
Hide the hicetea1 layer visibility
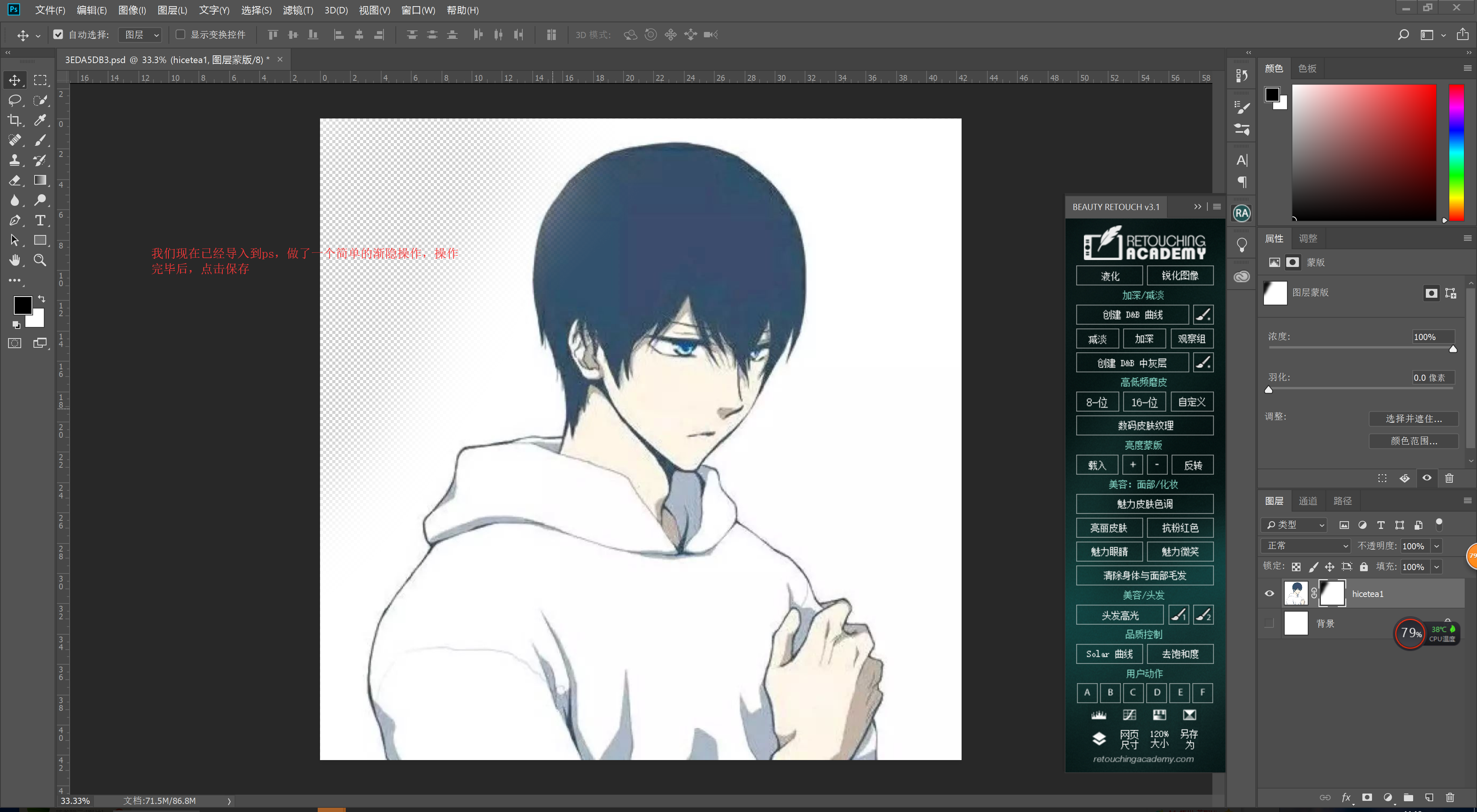point(1269,594)
